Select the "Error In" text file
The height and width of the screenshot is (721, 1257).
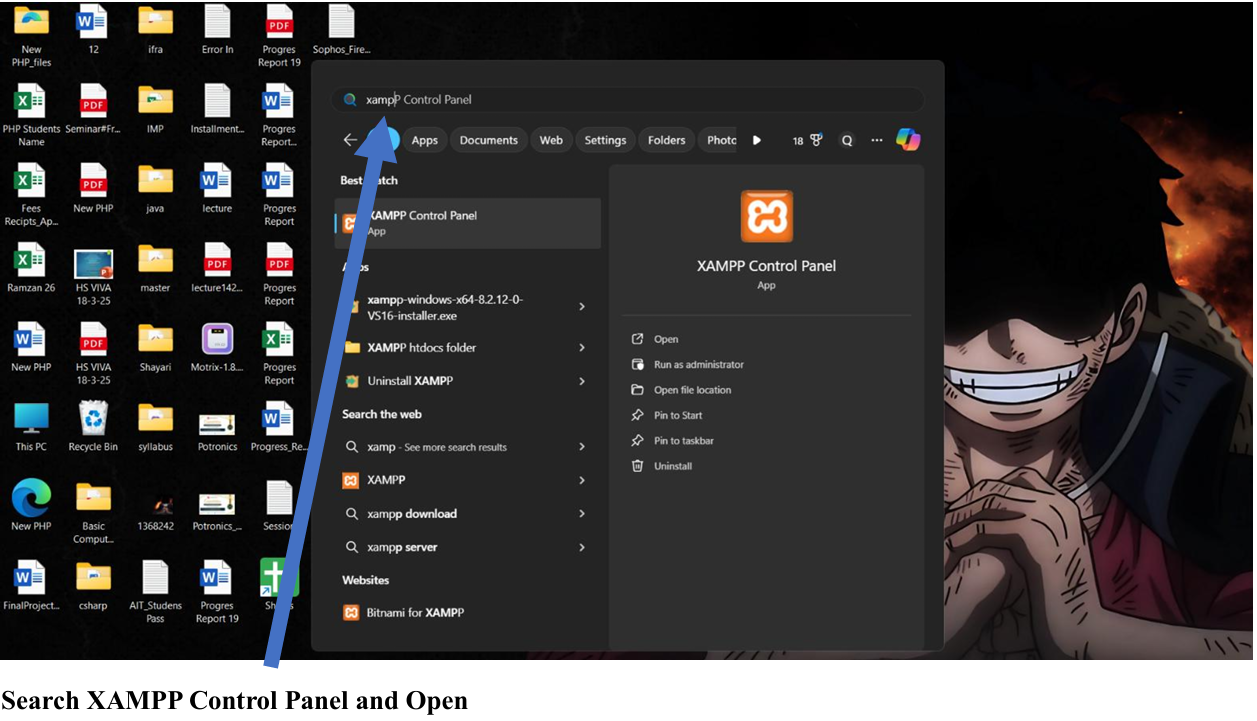(217, 30)
